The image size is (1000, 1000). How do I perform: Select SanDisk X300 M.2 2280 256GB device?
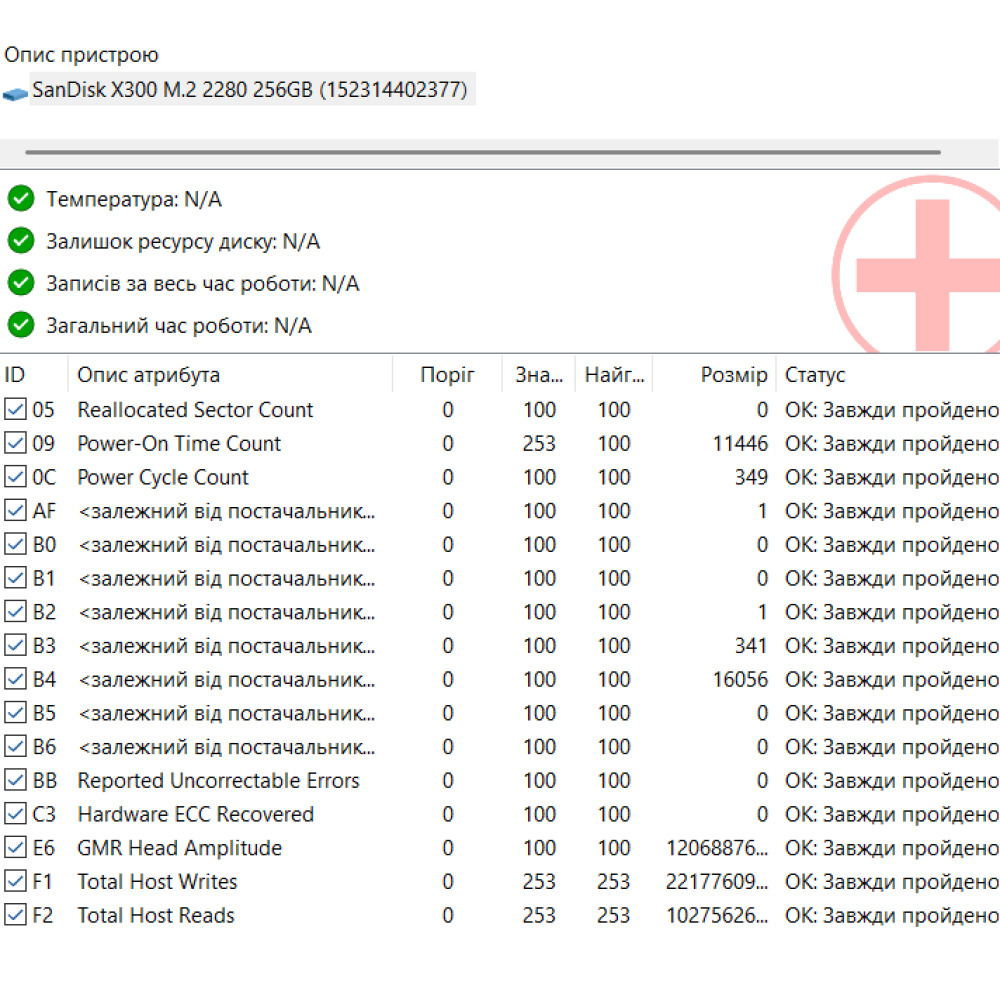(250, 90)
